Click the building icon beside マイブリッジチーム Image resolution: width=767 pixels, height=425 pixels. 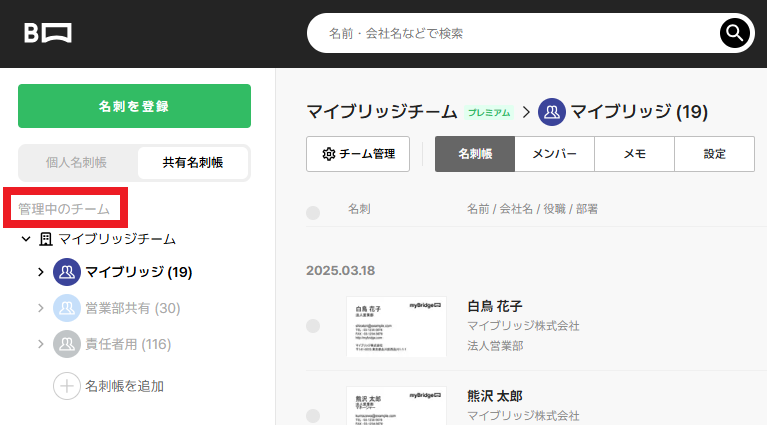tap(45, 239)
